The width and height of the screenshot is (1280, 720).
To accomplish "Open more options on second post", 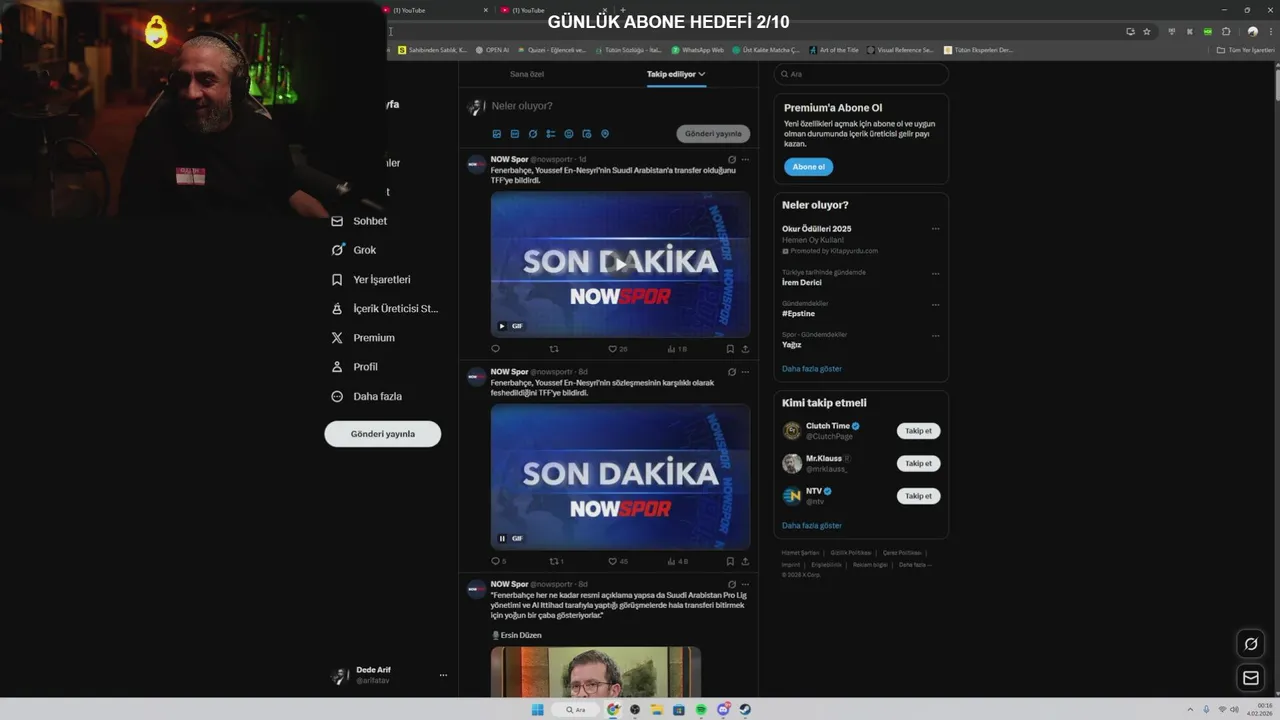I will tap(745, 372).
